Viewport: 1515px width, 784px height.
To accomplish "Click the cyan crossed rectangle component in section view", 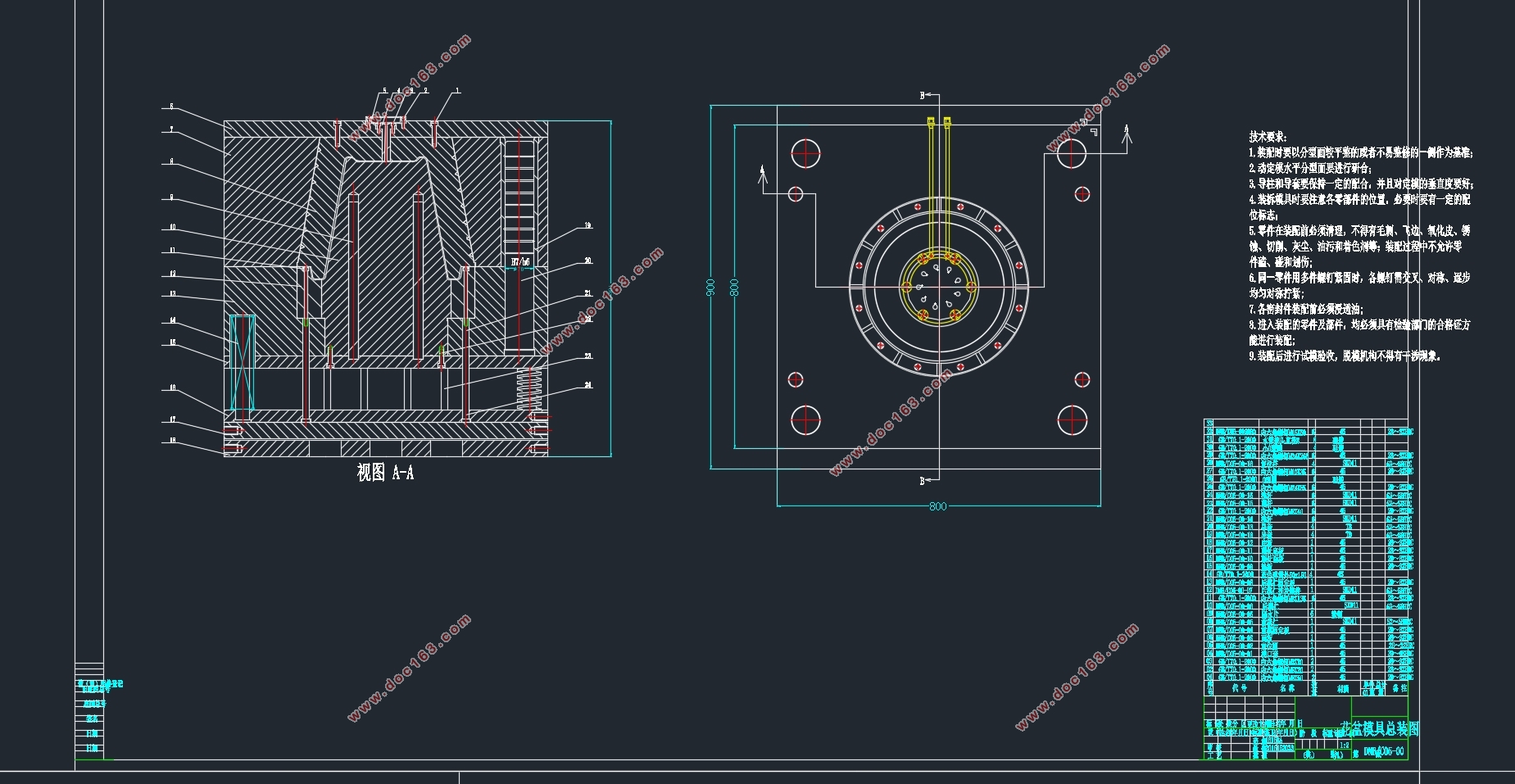I will click(x=243, y=363).
